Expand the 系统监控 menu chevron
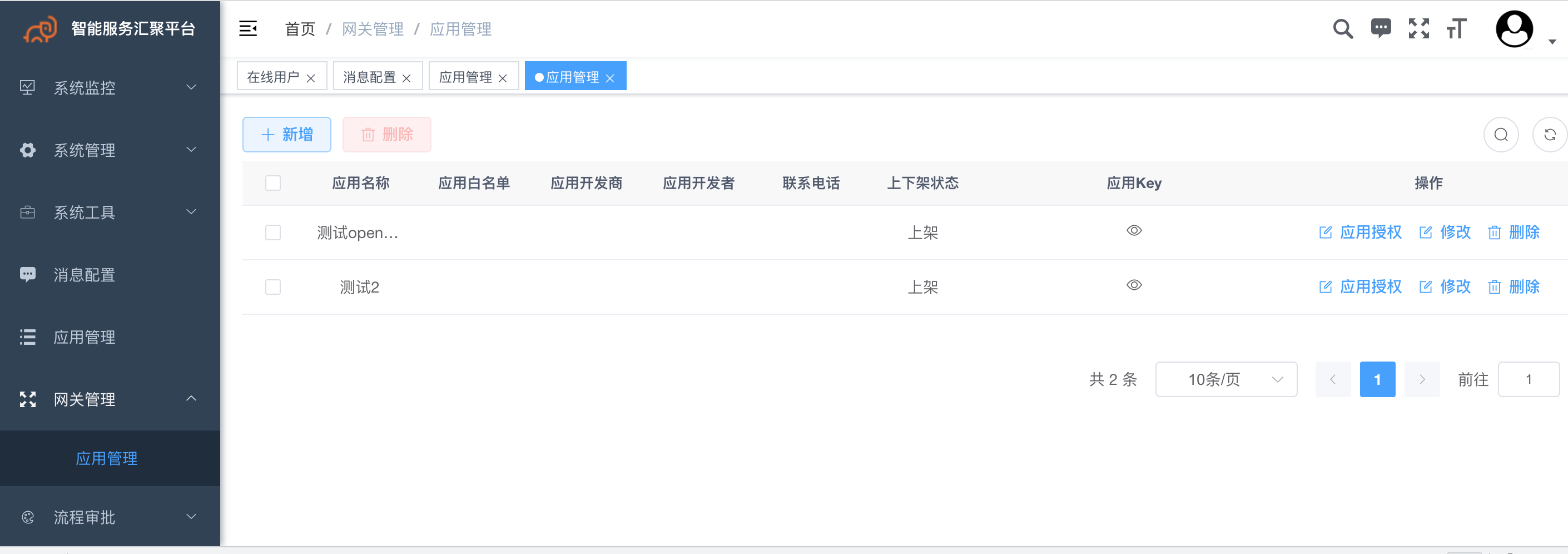This screenshot has width=1568, height=554. coord(191,87)
